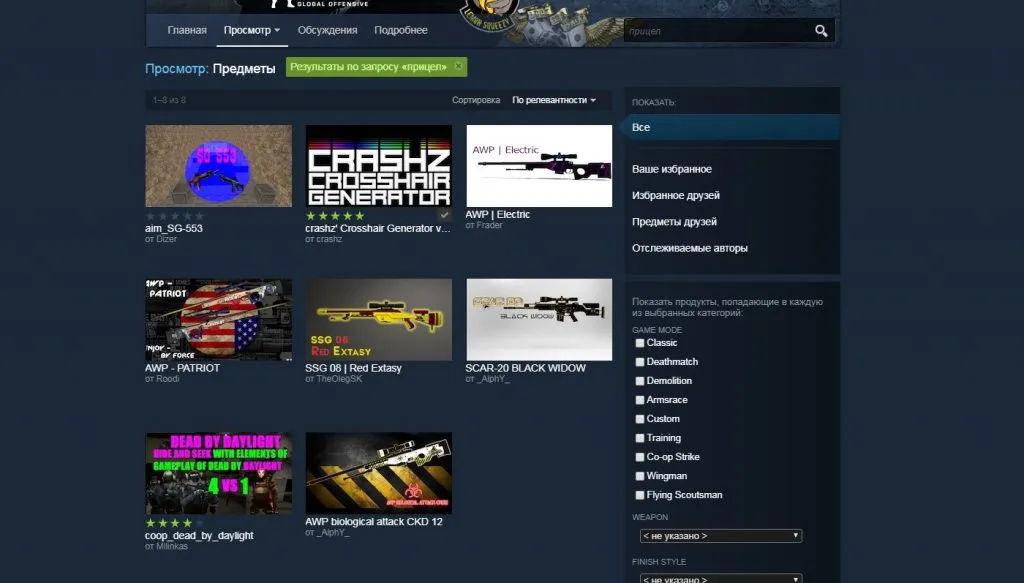The image size is (1024, 583).
Task: Expand the FINISH STYLE dropdown
Action: pyautogui.click(x=720, y=578)
